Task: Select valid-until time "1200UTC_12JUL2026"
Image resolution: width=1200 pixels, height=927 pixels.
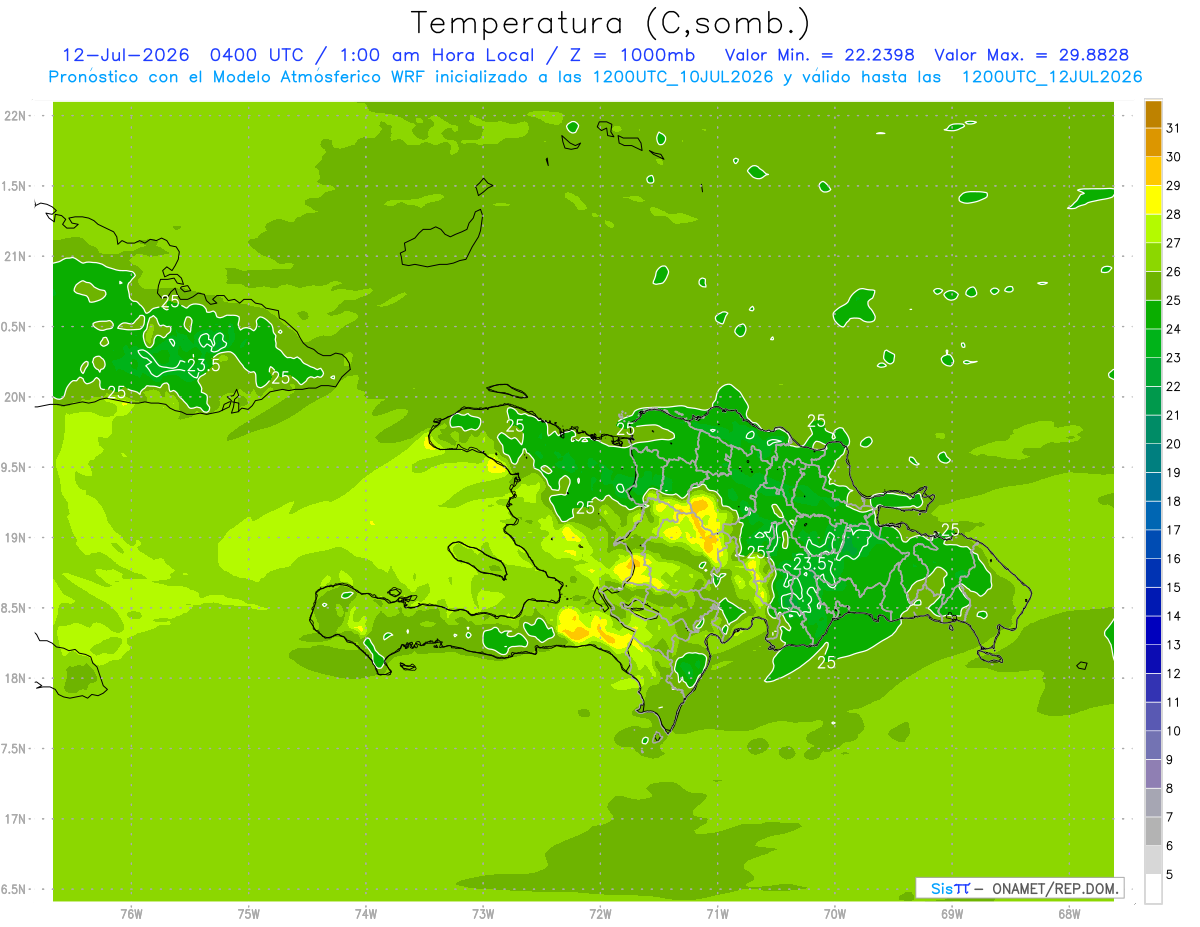Action: (x=1052, y=77)
